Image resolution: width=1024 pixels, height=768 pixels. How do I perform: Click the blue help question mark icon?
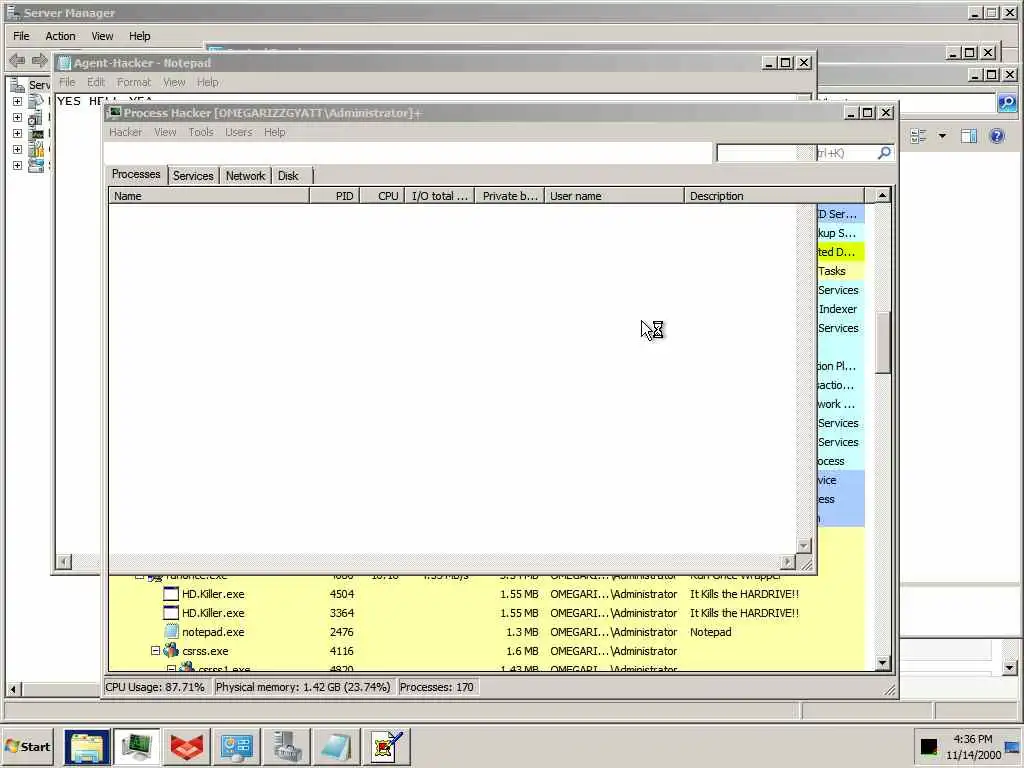click(997, 136)
